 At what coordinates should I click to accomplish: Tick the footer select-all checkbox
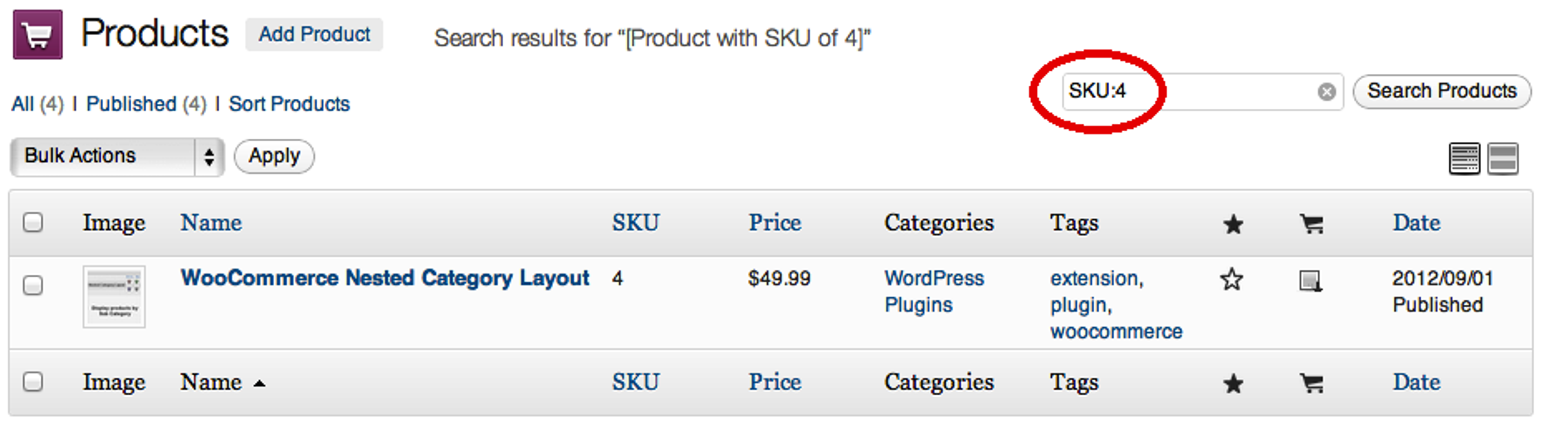[33, 381]
